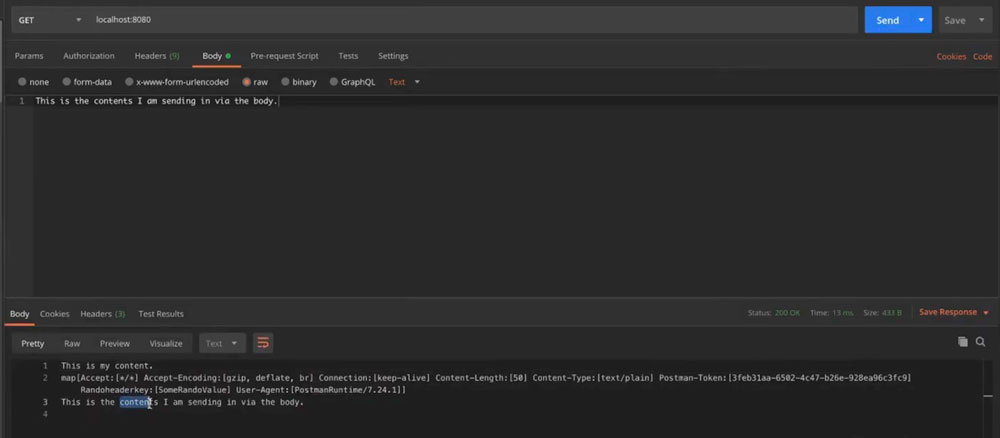Click the User-Agent:[PostmanRuntime/7.24.1] response text

(321, 390)
